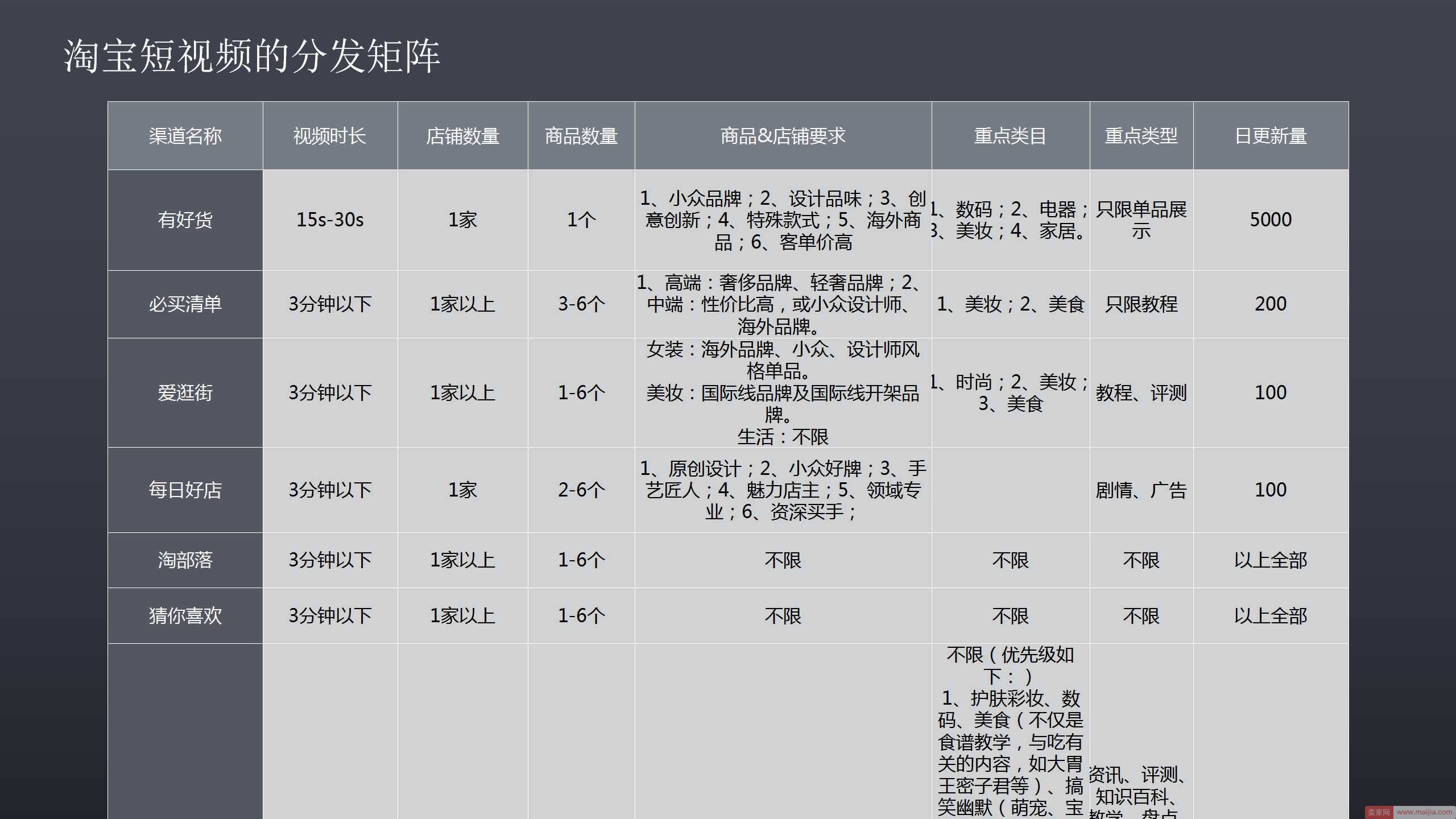
Task: Click 3分钟以下 in the 爱逛街 row
Action: 330,392
